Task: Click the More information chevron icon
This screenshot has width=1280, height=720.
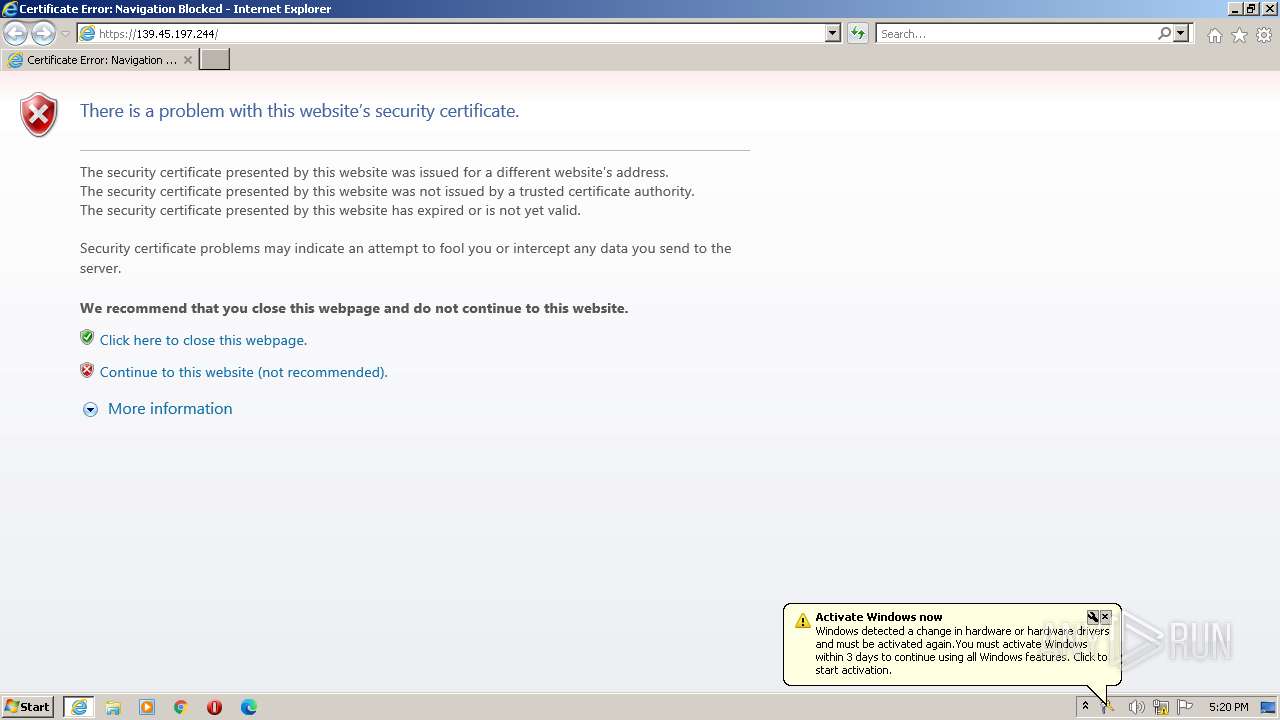Action: coord(90,409)
